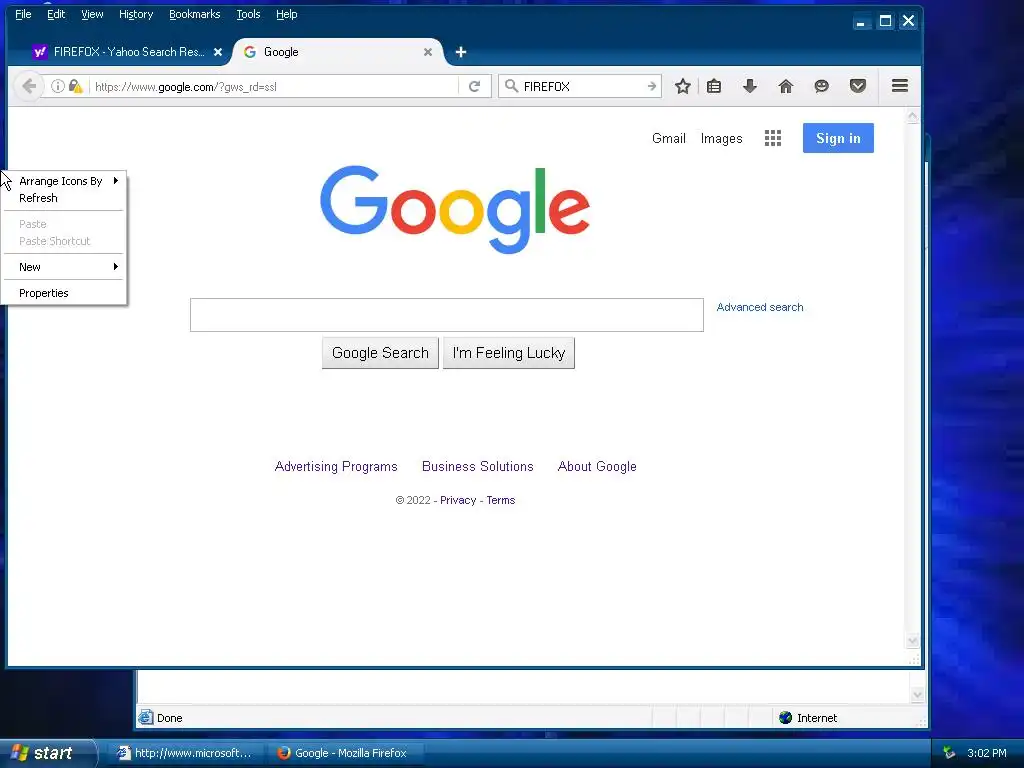Show site information via the info icon

tap(57, 86)
